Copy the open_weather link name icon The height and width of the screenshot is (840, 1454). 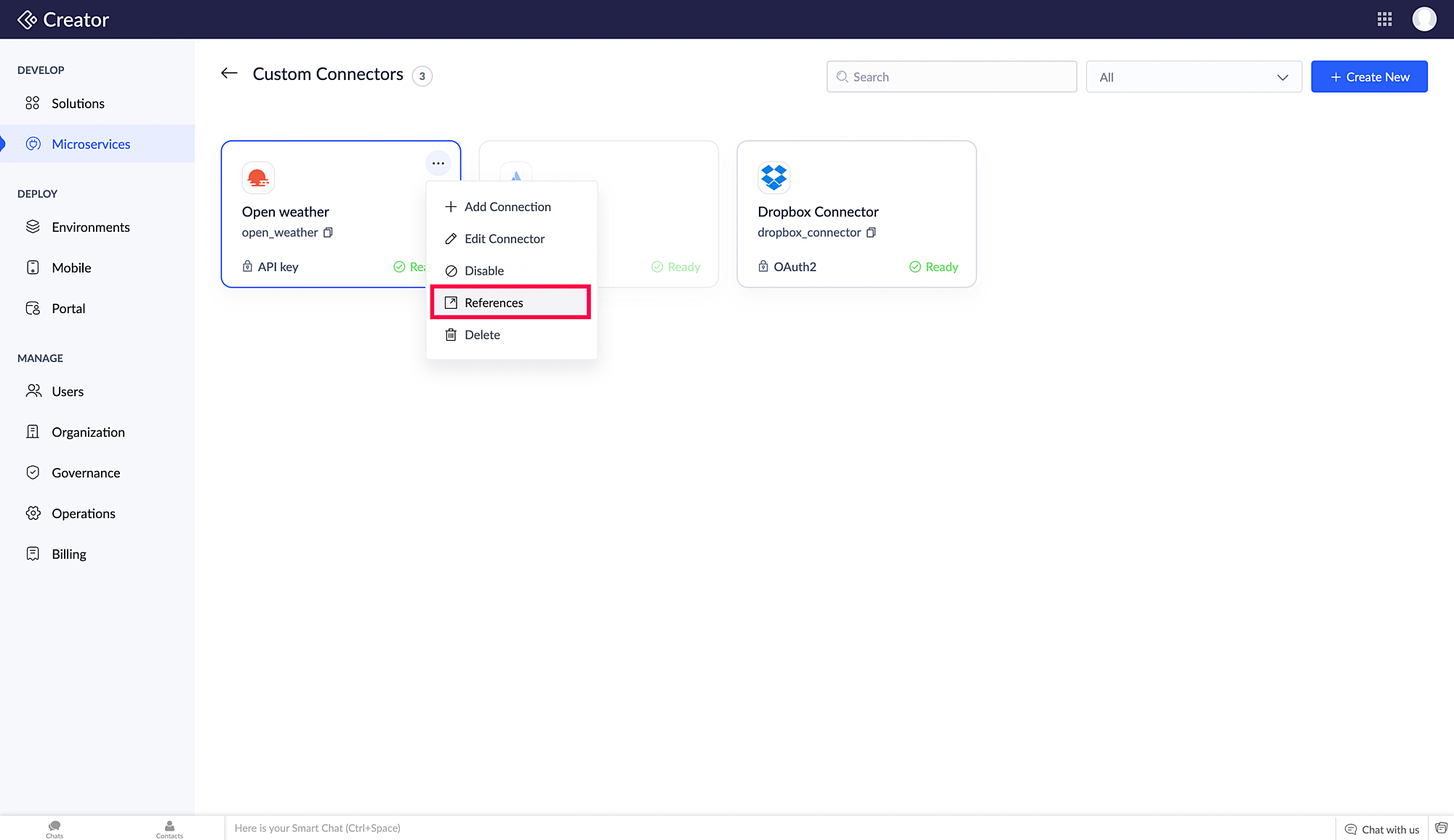coord(328,233)
